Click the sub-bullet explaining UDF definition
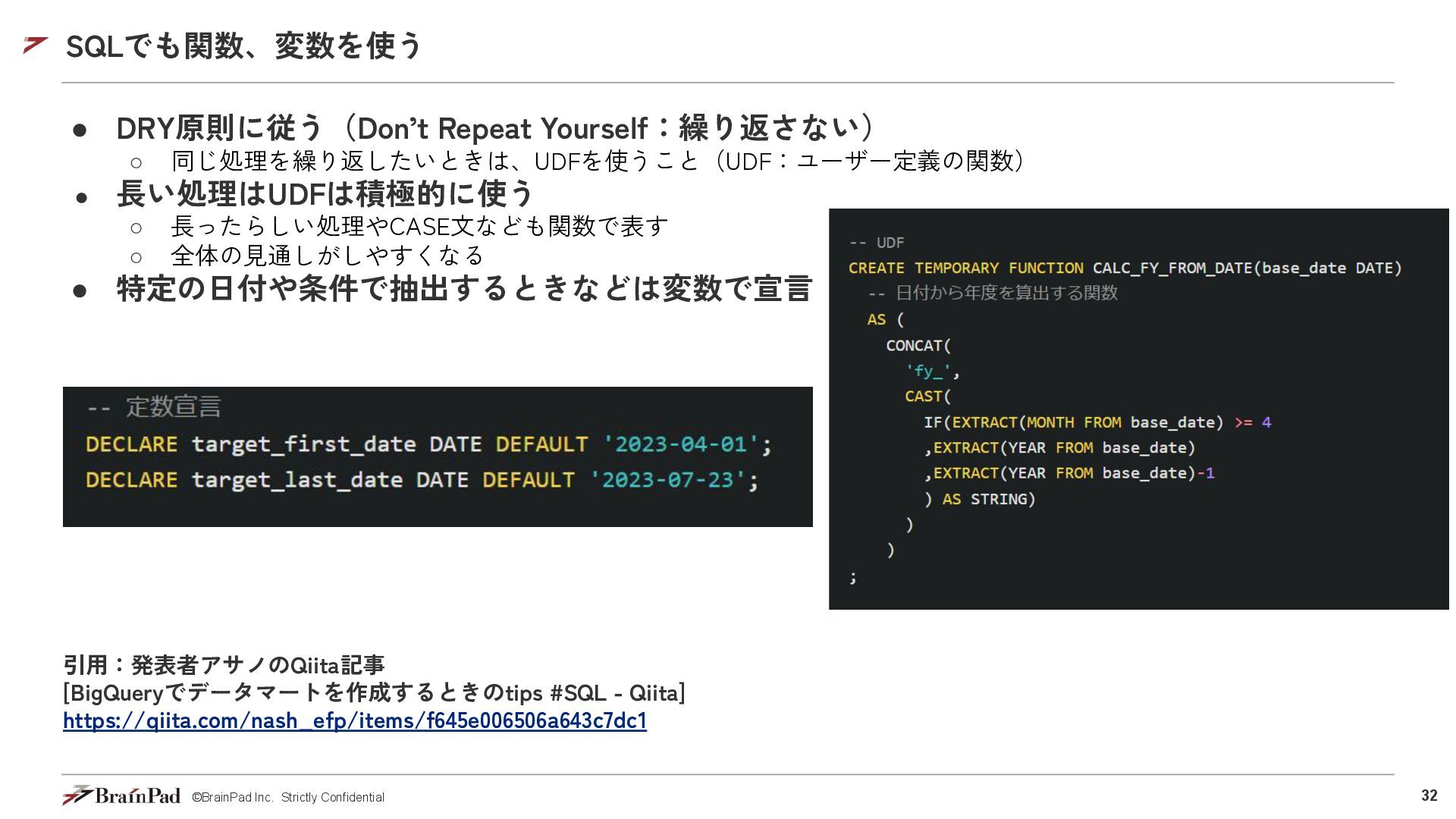Image resolution: width=1456 pixels, height=819 pixels. click(x=598, y=161)
